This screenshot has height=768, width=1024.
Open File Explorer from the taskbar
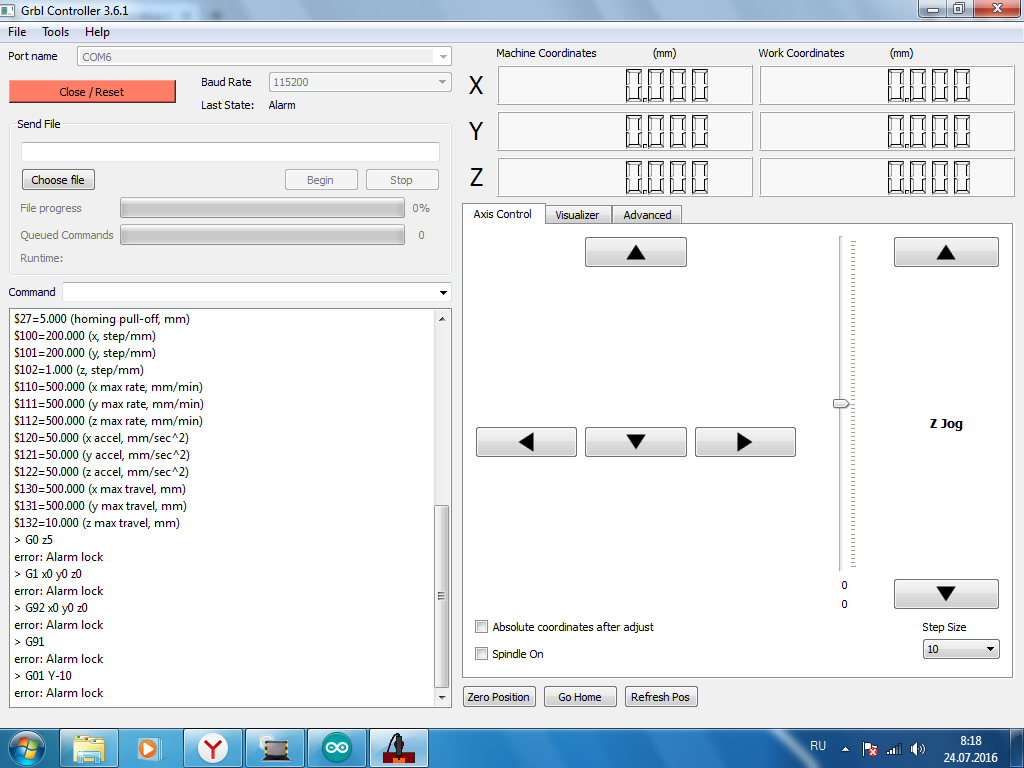(89, 748)
